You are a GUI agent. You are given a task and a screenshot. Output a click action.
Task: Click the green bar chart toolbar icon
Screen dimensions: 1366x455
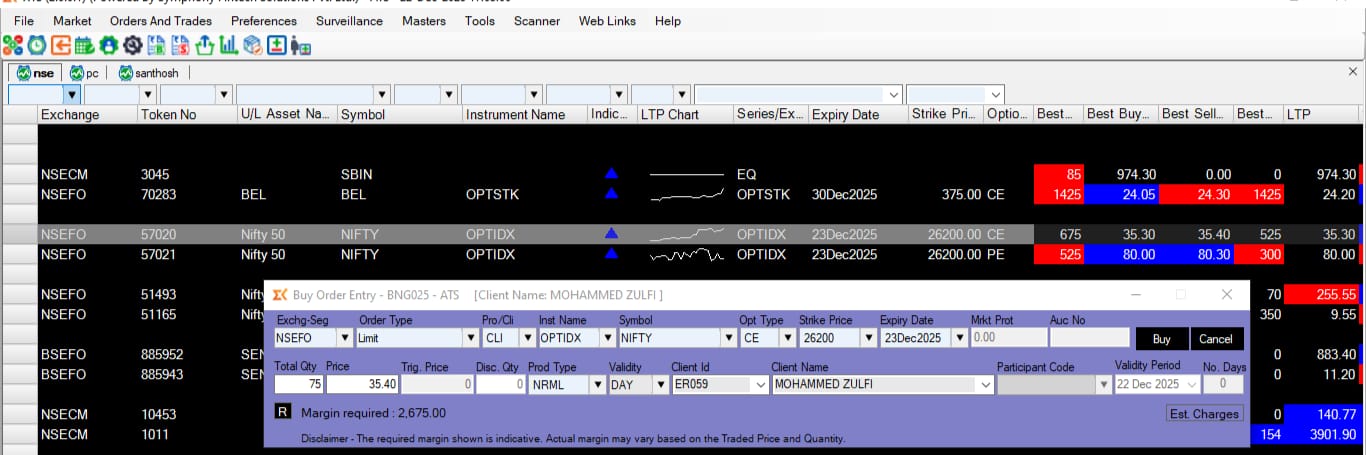pos(229,45)
